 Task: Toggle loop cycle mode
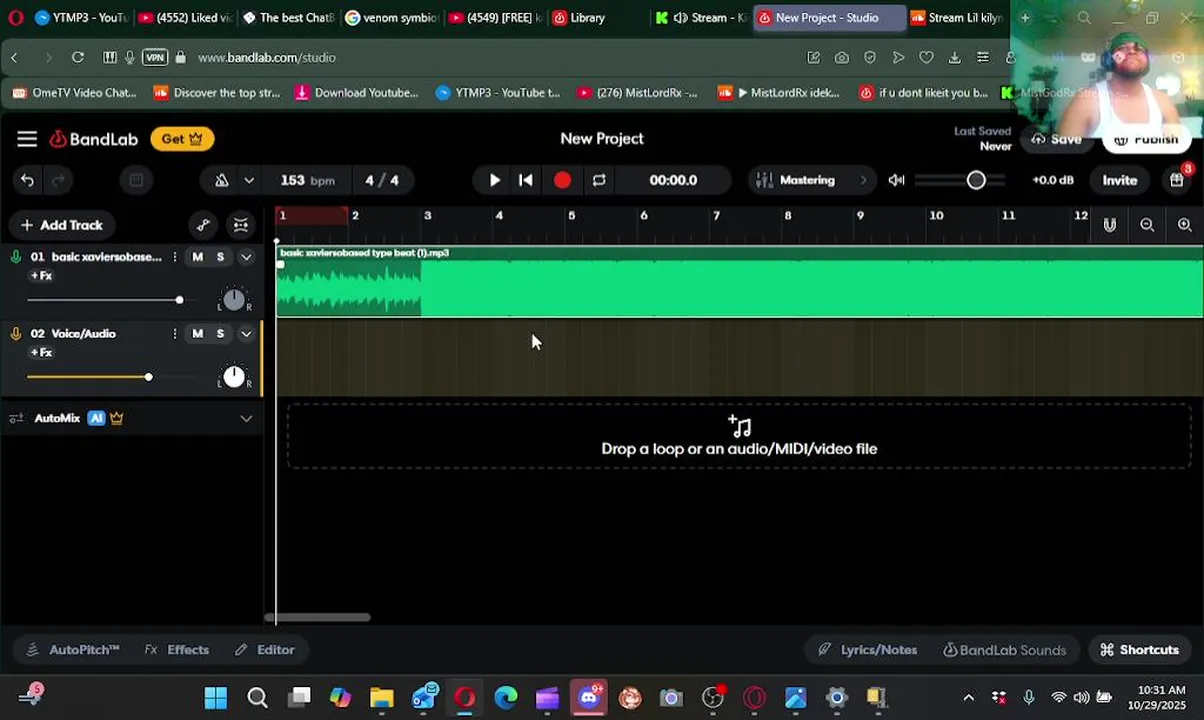[x=599, y=180]
